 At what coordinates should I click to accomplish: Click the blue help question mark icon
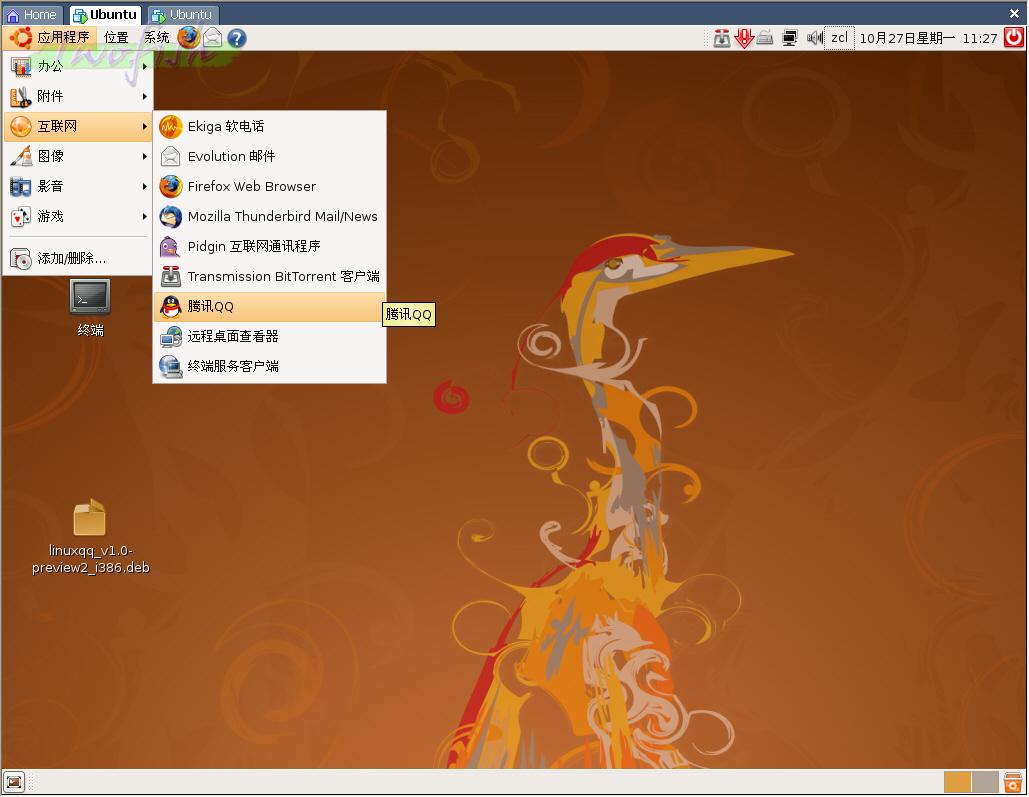(237, 38)
